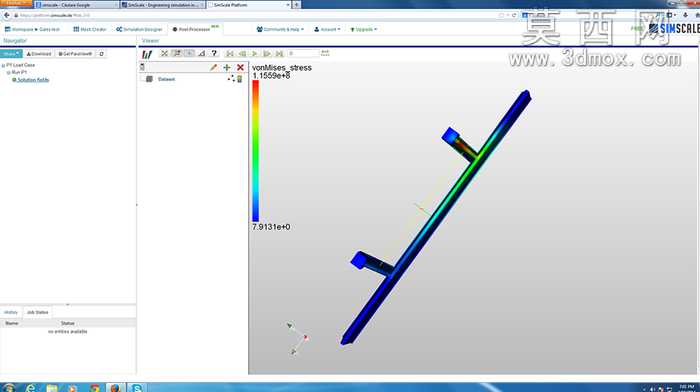Screen dimensions: 700x392
Task: Open the Account dropdown menu
Action: (x=327, y=29)
